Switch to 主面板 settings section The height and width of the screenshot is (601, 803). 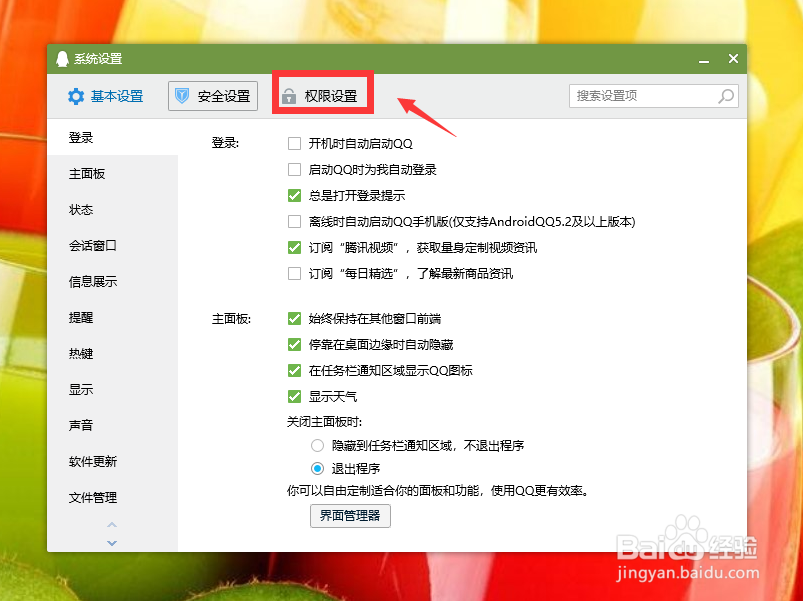[x=88, y=173]
